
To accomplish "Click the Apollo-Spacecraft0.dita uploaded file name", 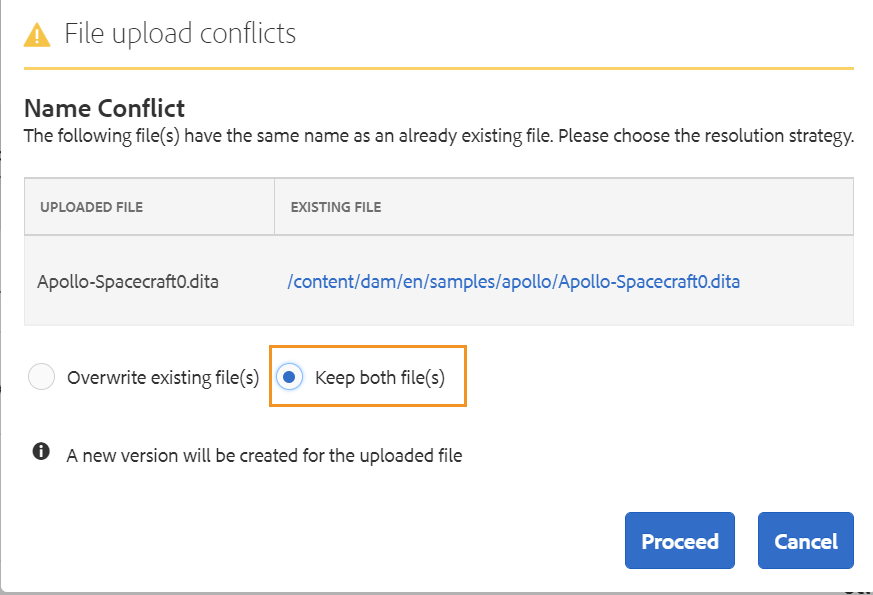I will (128, 281).
